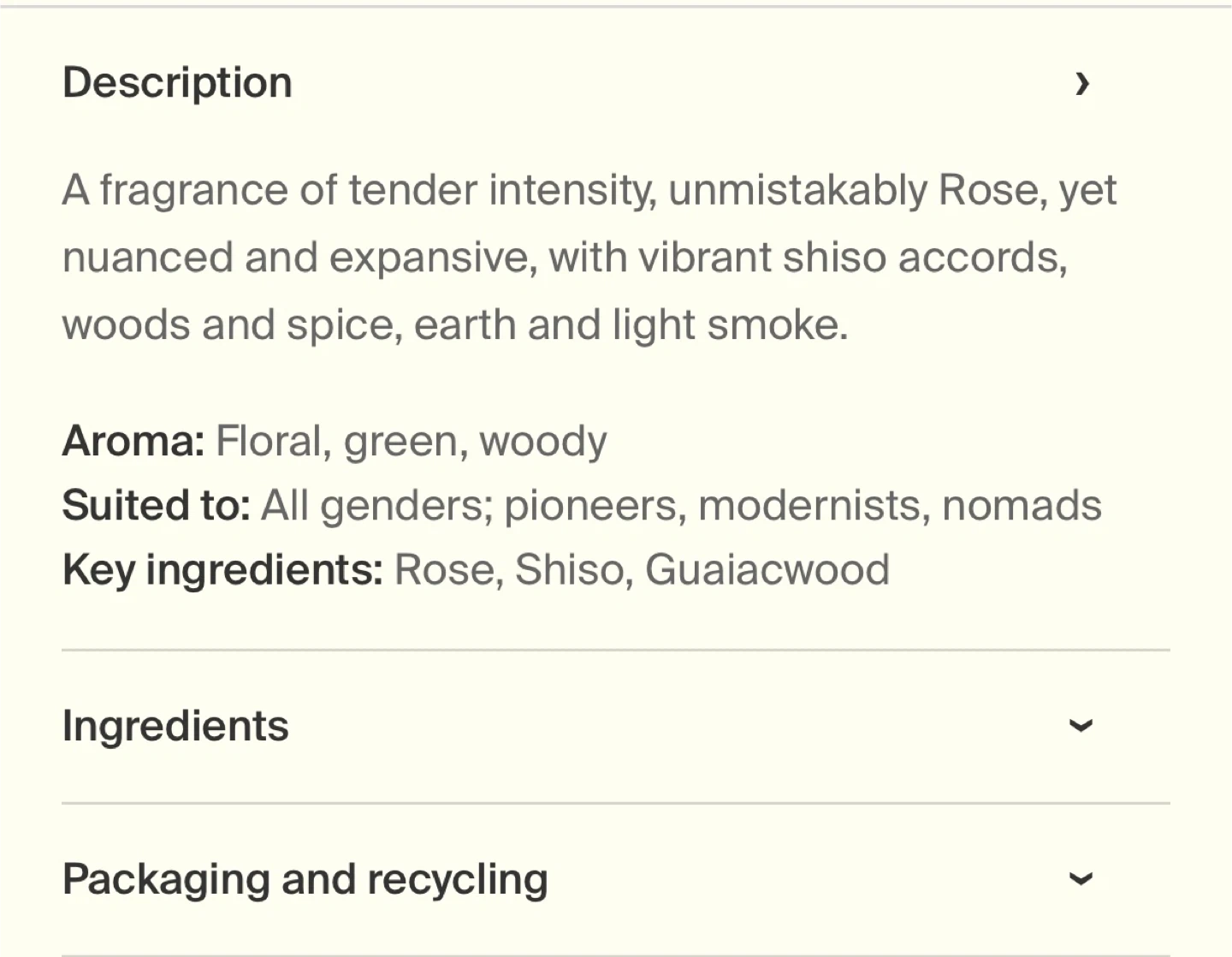The height and width of the screenshot is (957, 1232).
Task: Expand Packaging and recycling via its chevron
Action: coord(1081,879)
